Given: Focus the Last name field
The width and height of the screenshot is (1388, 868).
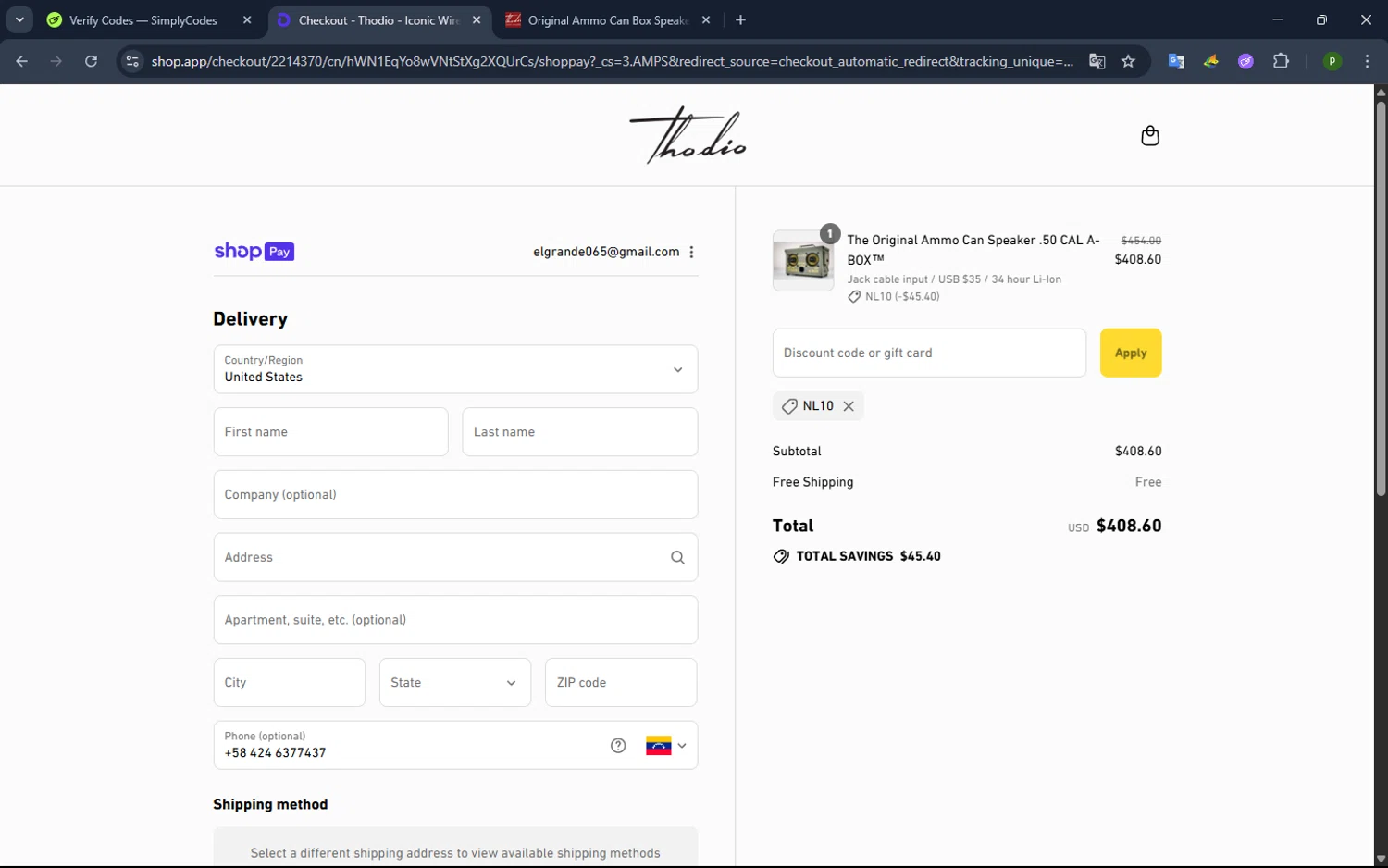Looking at the screenshot, I should tap(579, 432).
